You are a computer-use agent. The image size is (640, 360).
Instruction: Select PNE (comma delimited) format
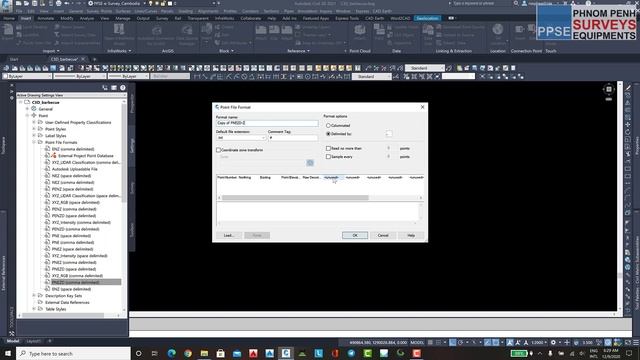73,242
